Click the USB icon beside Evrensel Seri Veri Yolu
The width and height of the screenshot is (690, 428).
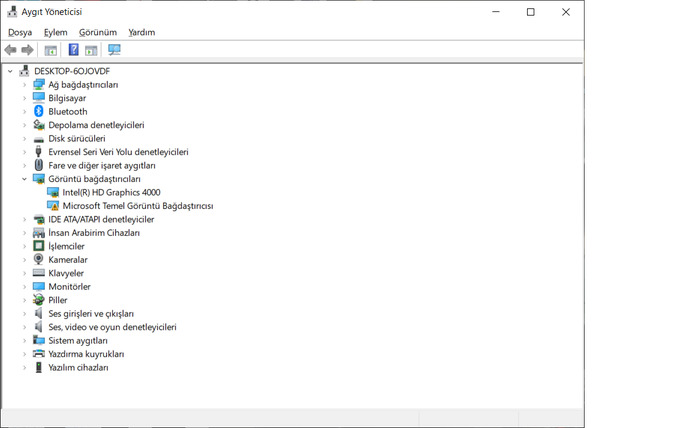(x=39, y=152)
